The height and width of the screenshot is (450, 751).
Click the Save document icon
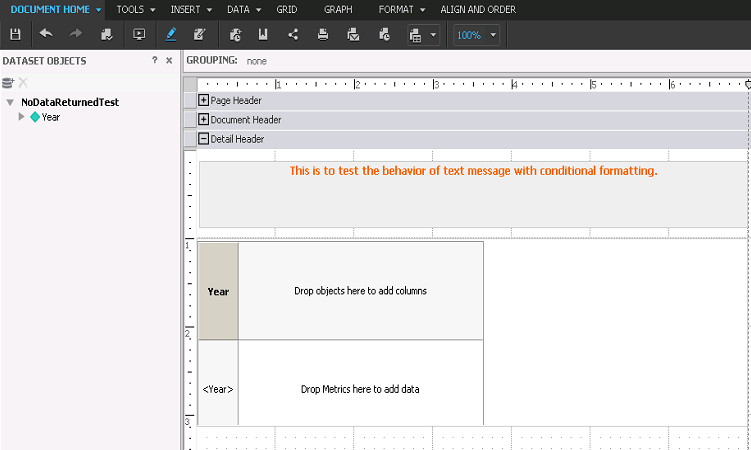point(15,34)
